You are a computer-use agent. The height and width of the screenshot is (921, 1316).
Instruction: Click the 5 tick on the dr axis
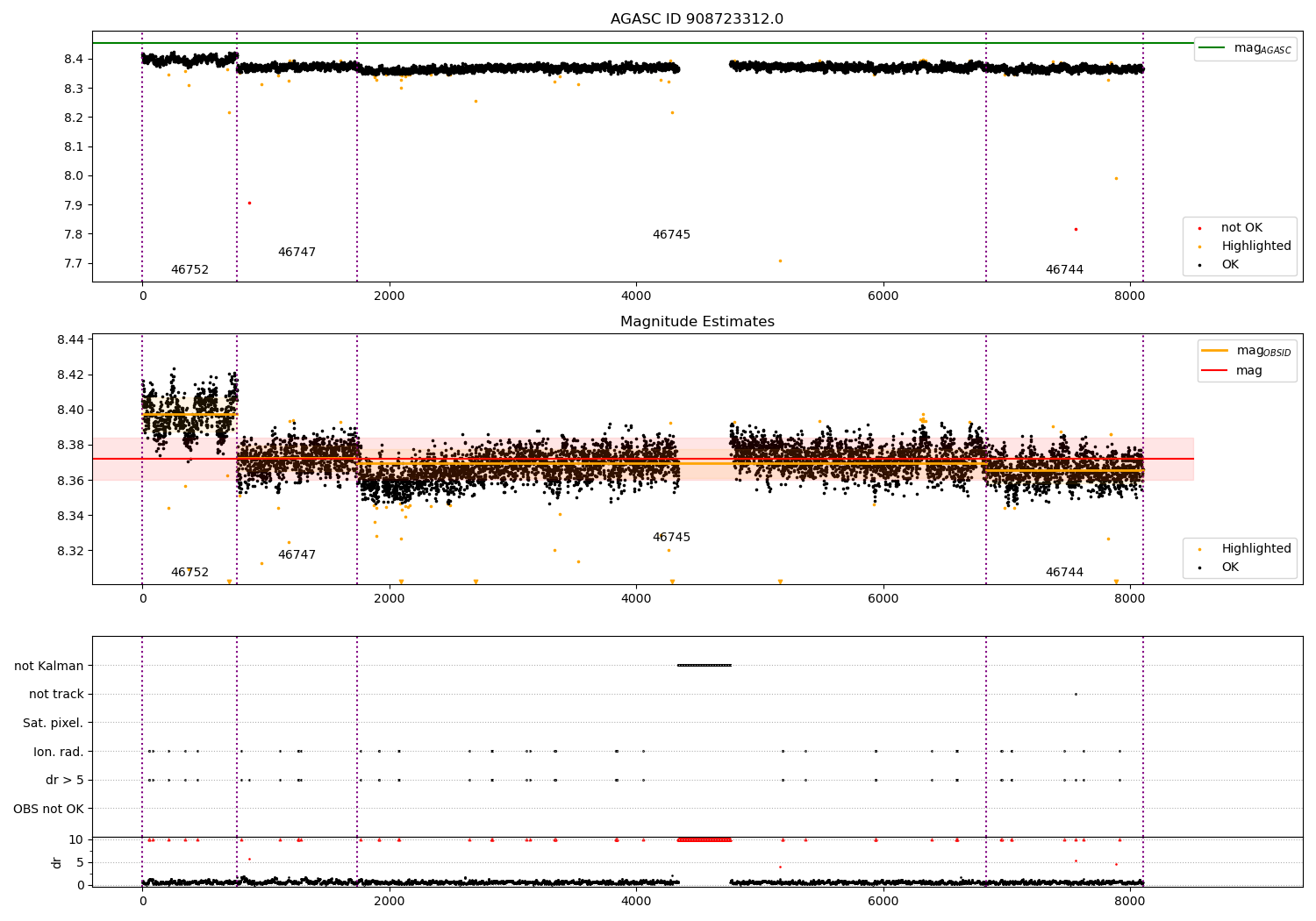[81, 863]
